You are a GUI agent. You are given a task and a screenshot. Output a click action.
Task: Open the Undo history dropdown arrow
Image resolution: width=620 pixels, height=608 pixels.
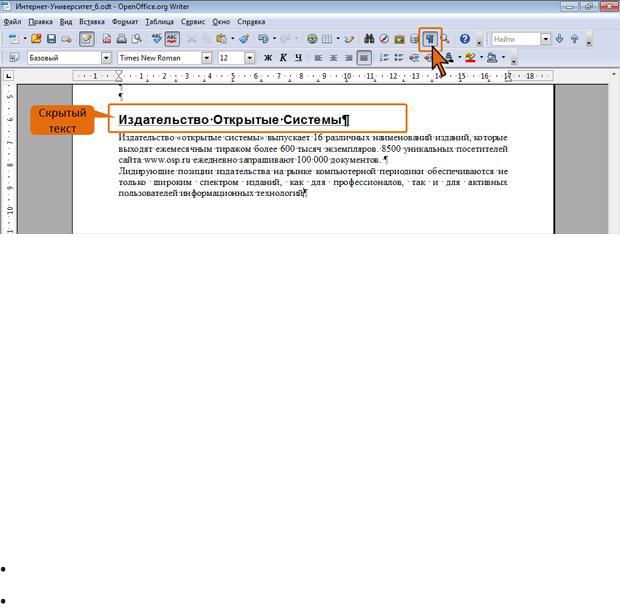tap(274, 39)
